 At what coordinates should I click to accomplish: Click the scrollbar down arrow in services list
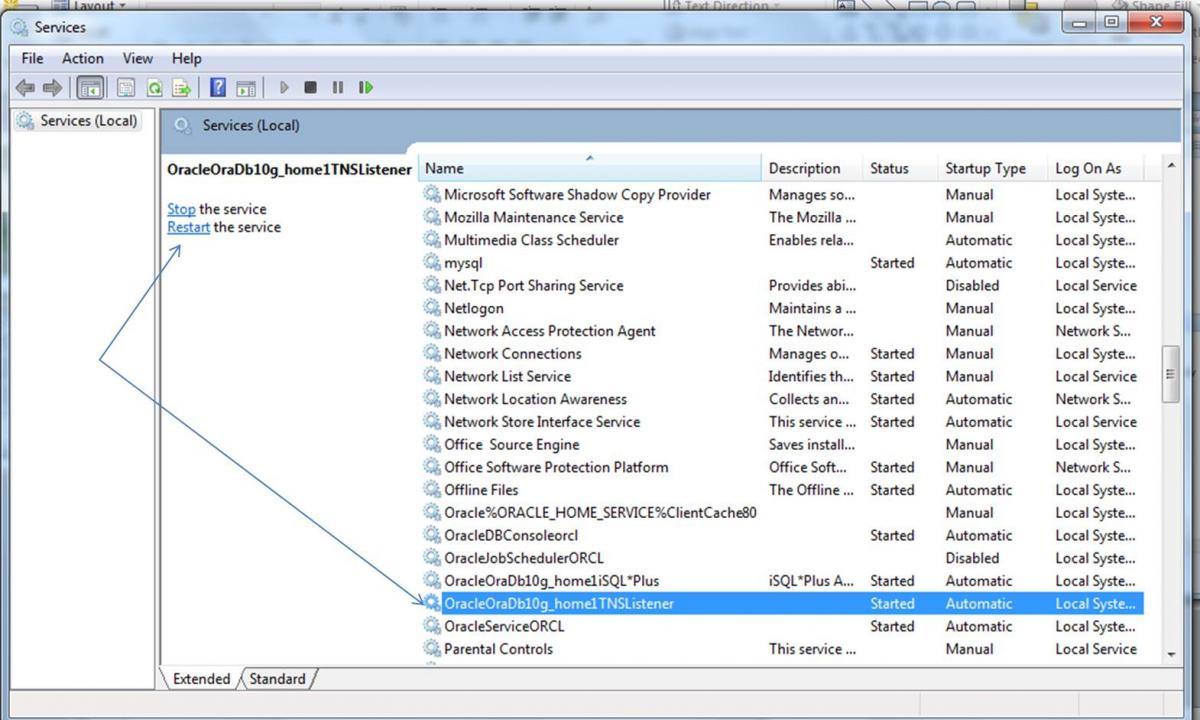1171,653
